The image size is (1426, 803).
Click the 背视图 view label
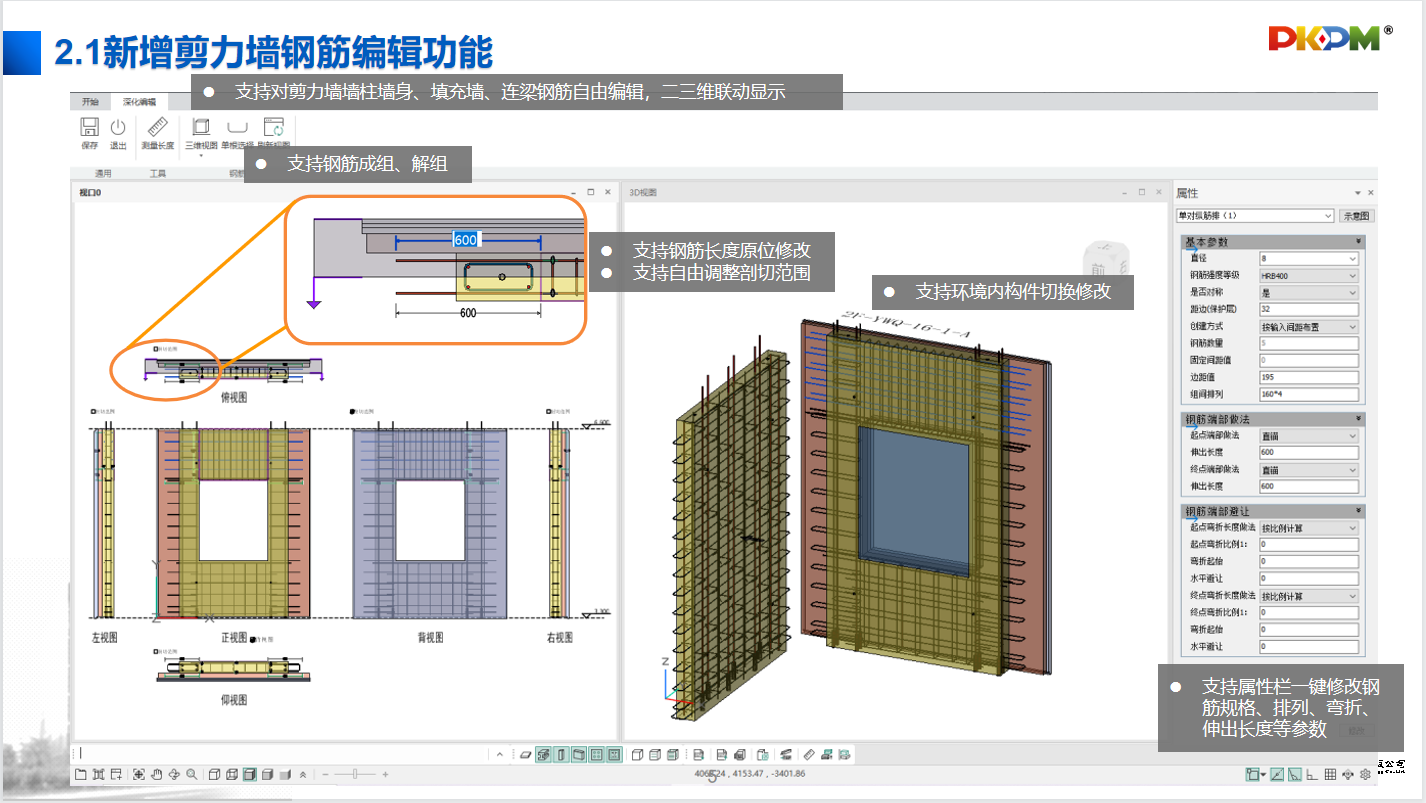point(430,638)
